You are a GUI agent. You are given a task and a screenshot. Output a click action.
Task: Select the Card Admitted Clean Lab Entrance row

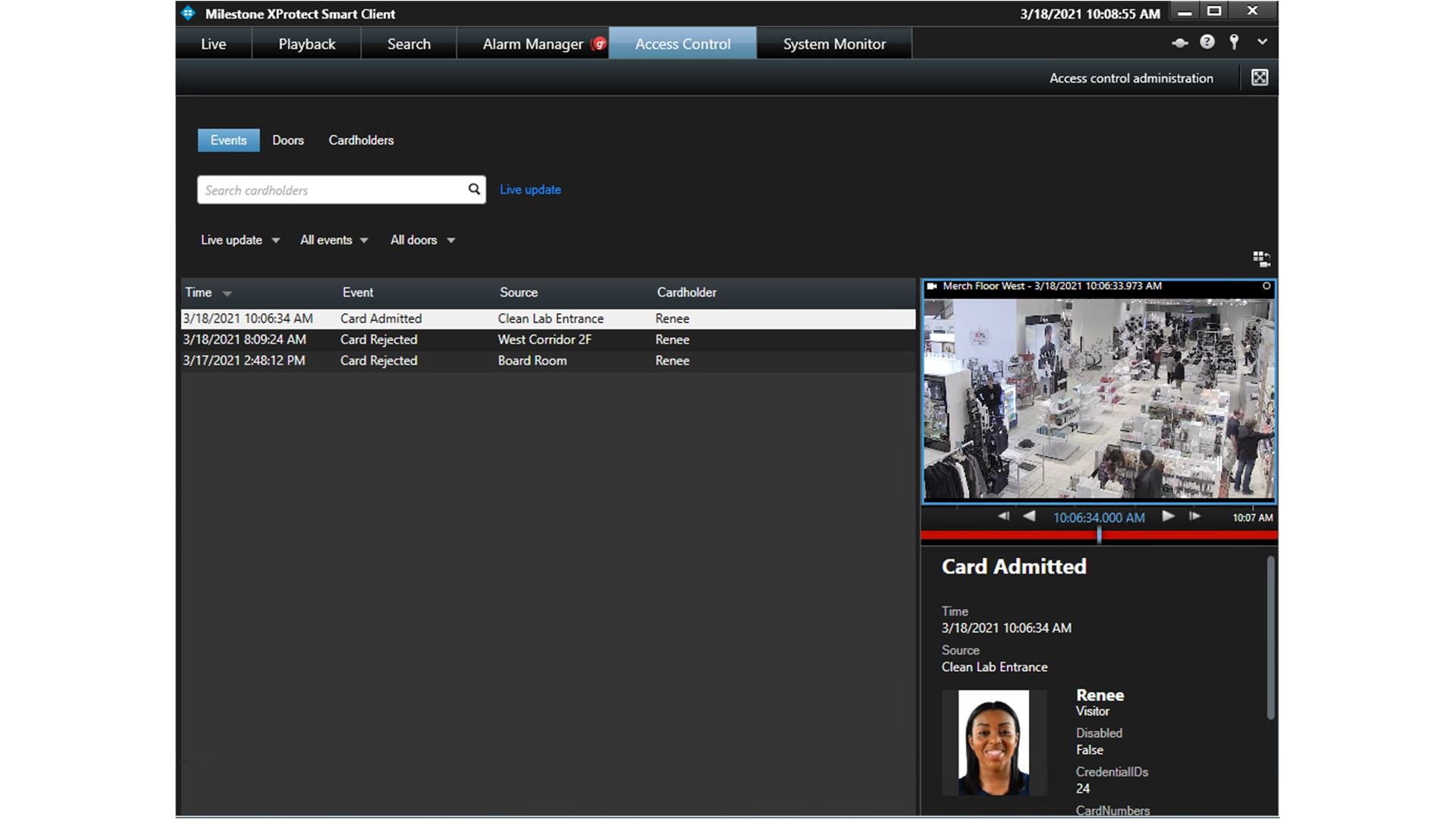(x=548, y=318)
